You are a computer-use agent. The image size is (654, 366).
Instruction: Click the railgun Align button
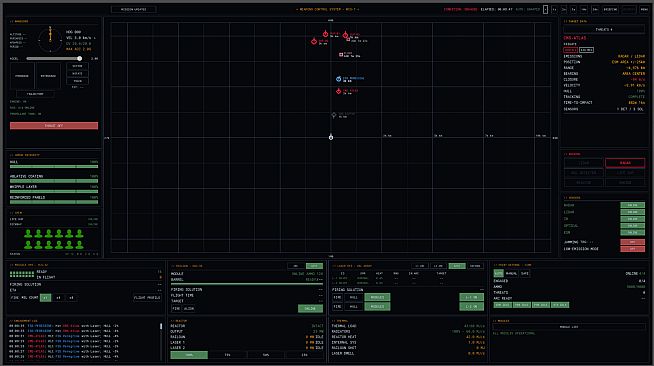coord(189,308)
